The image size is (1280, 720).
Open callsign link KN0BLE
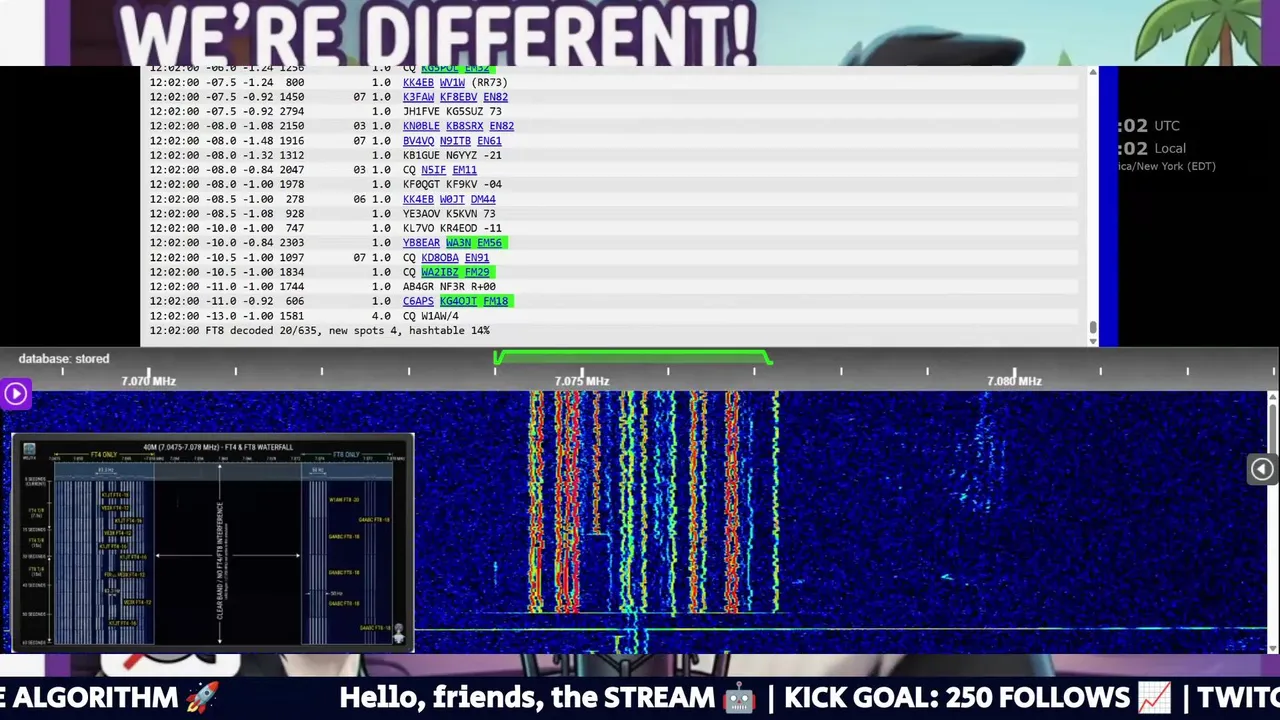tap(421, 126)
